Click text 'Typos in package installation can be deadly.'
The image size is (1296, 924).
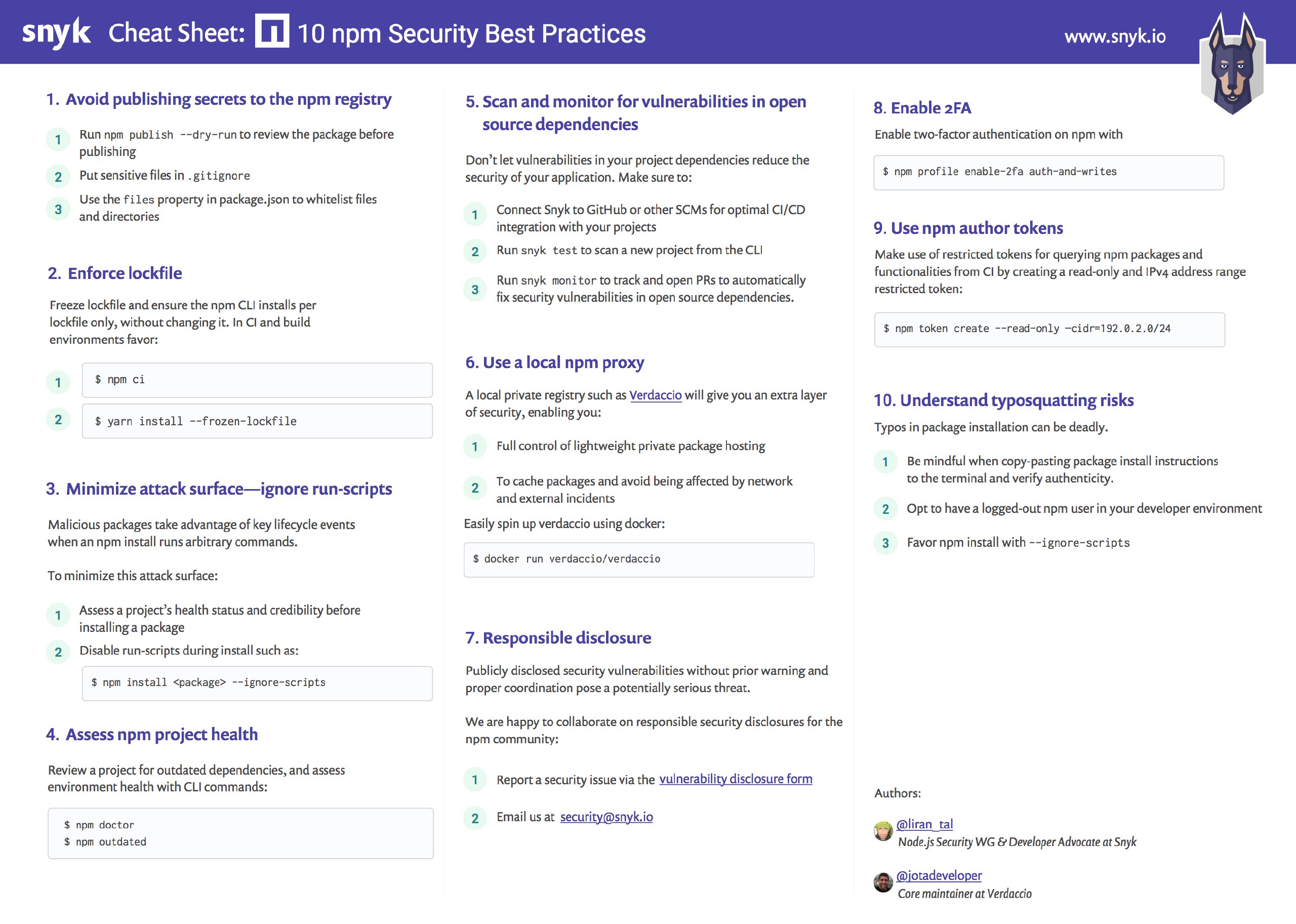991,427
